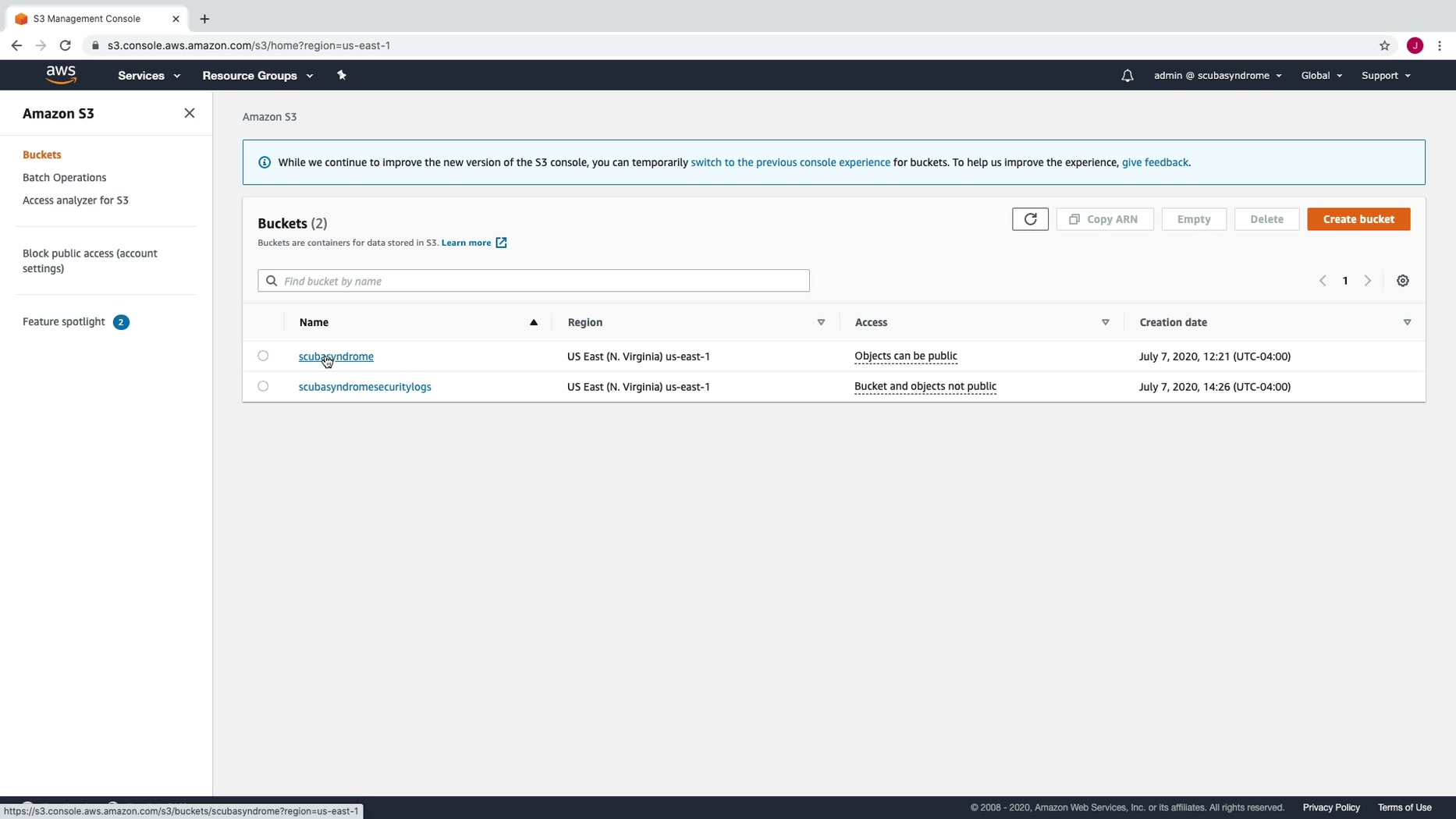Click the Empty button
Screen dimensions: 1456x819
click(1194, 219)
